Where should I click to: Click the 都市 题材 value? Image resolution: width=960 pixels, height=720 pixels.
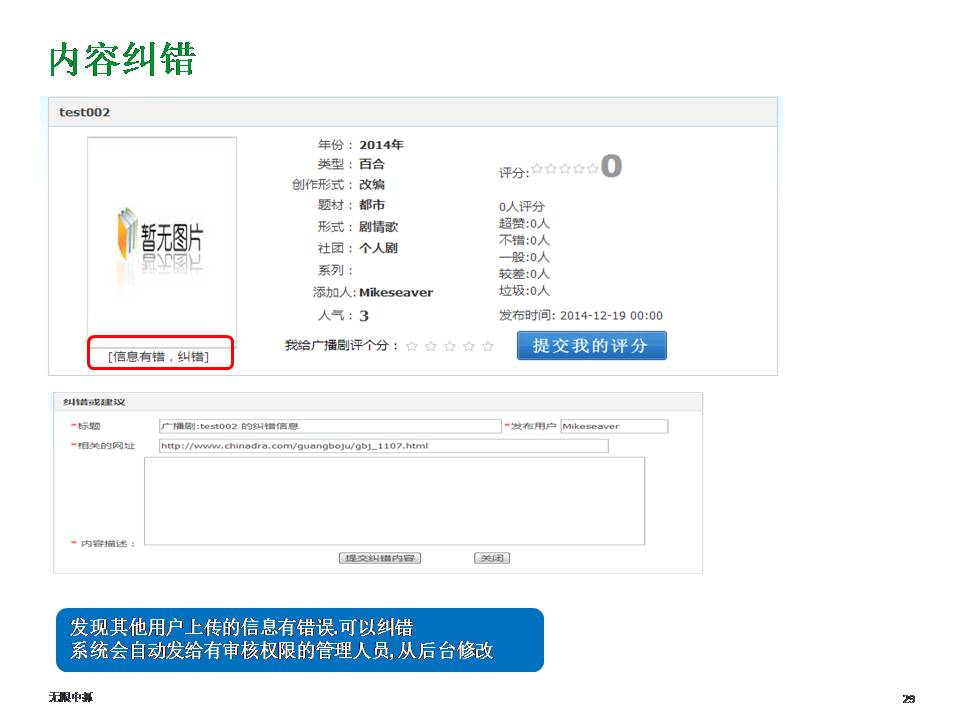[x=372, y=204]
